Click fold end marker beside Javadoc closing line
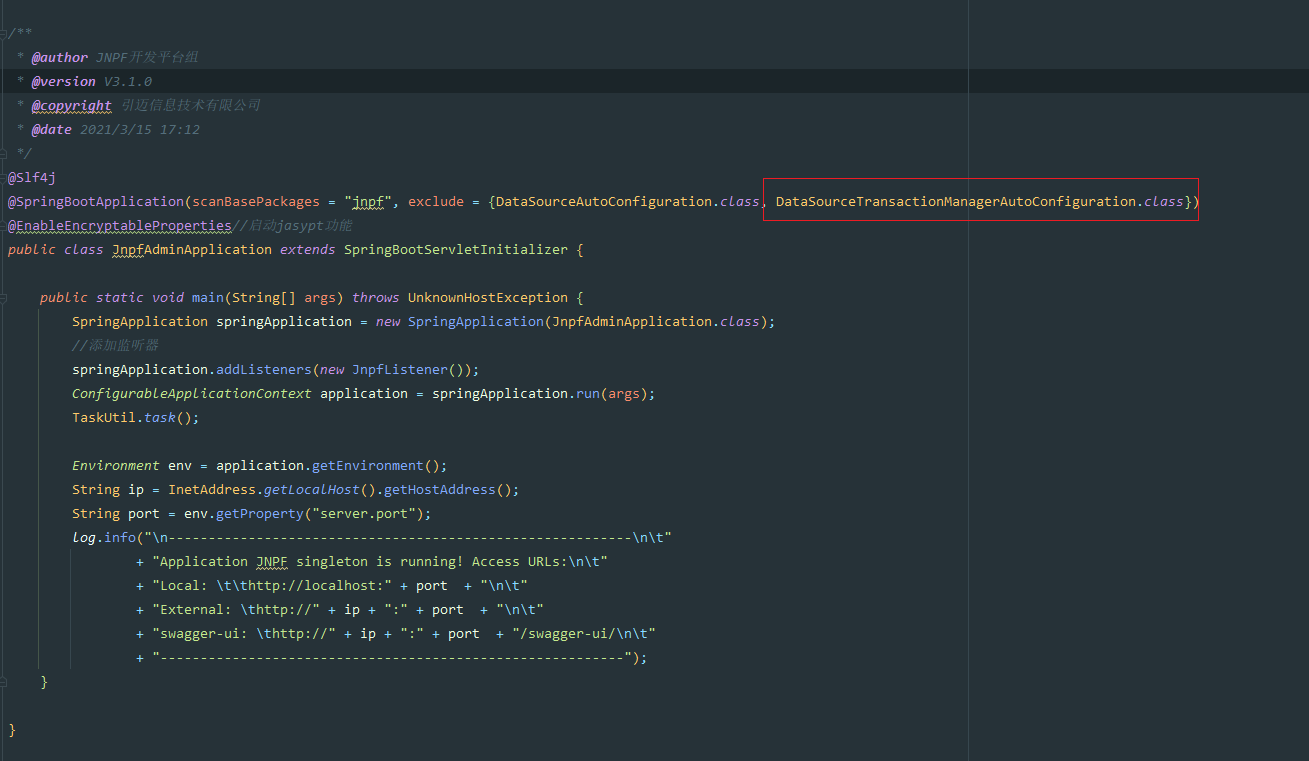The height and width of the screenshot is (761, 1309). point(4,153)
